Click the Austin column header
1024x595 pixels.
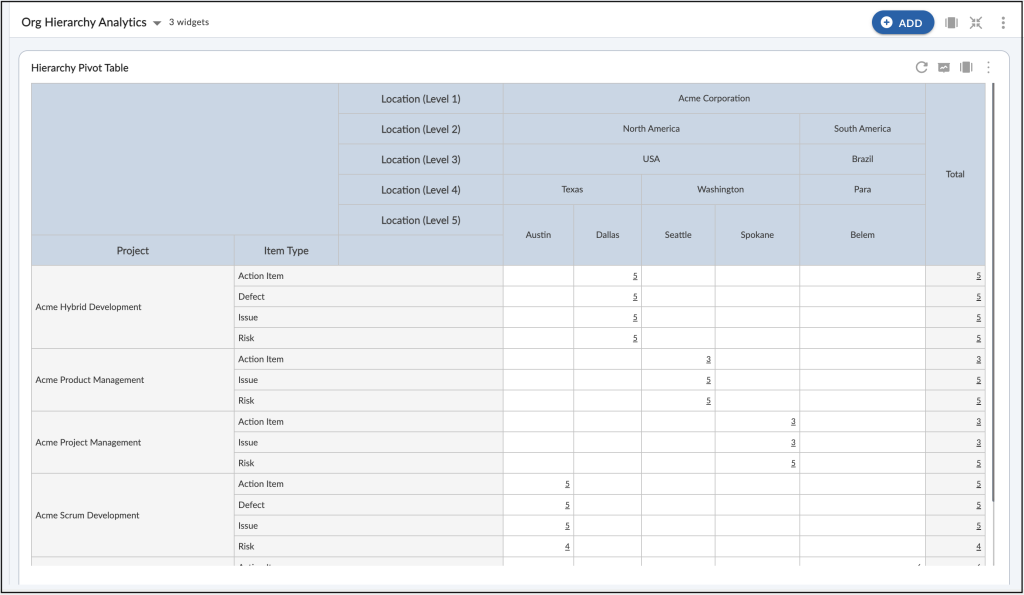(538, 235)
